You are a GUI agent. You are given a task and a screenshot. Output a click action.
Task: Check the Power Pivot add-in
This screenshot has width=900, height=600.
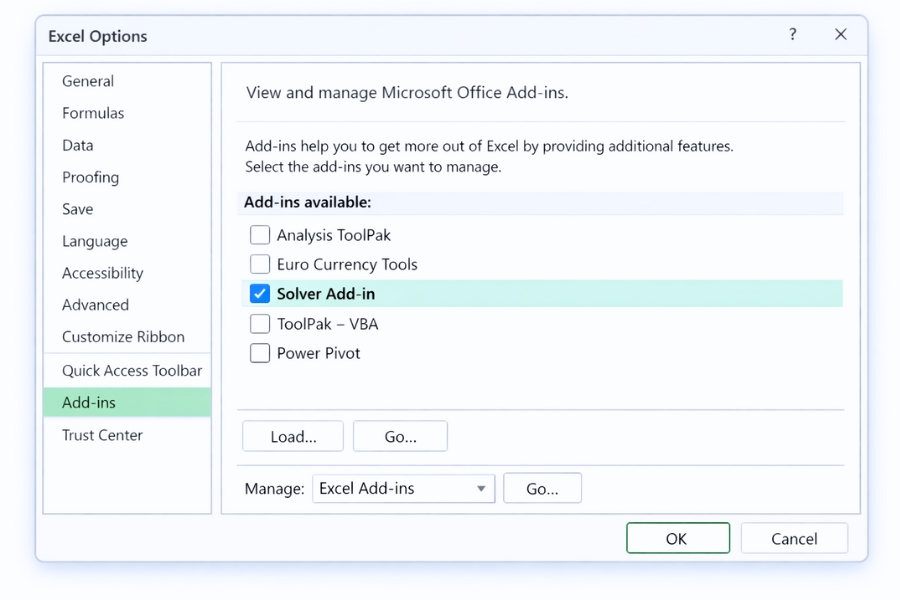(x=260, y=353)
